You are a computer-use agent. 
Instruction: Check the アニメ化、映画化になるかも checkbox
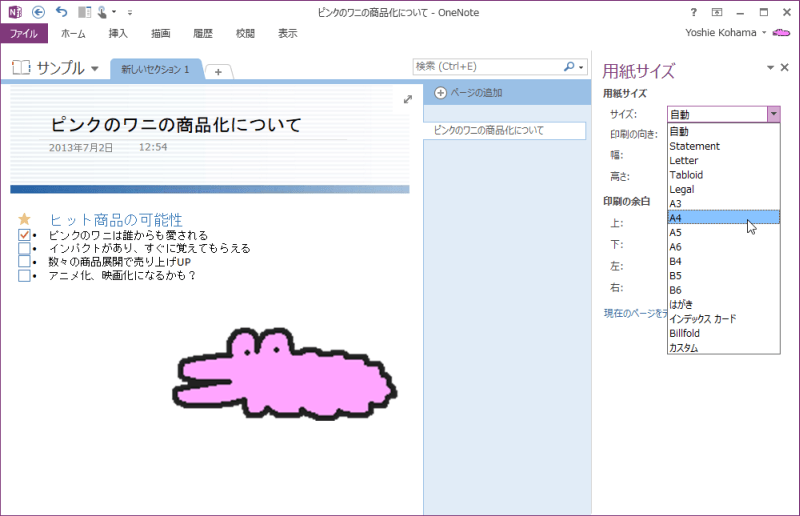click(24, 276)
